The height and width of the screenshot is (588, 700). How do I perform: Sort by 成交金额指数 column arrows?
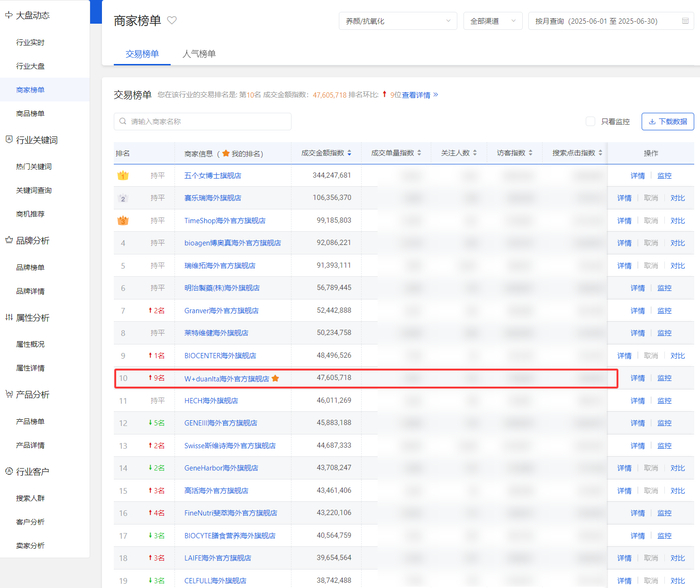[349, 153]
